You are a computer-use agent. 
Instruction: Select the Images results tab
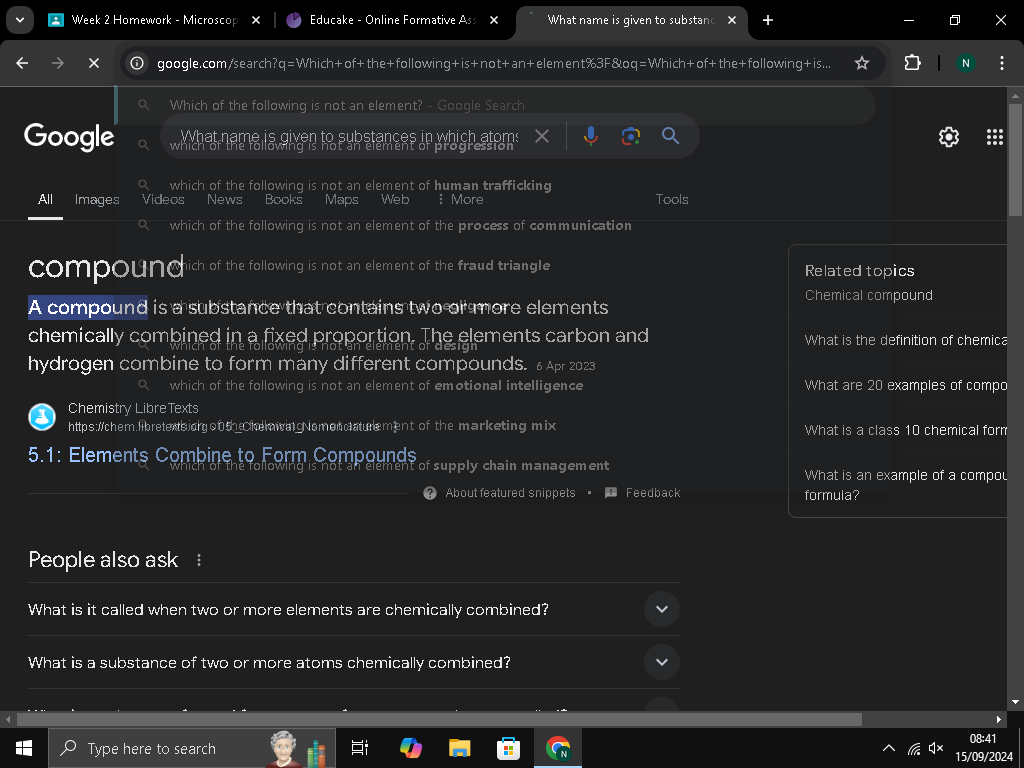point(97,199)
